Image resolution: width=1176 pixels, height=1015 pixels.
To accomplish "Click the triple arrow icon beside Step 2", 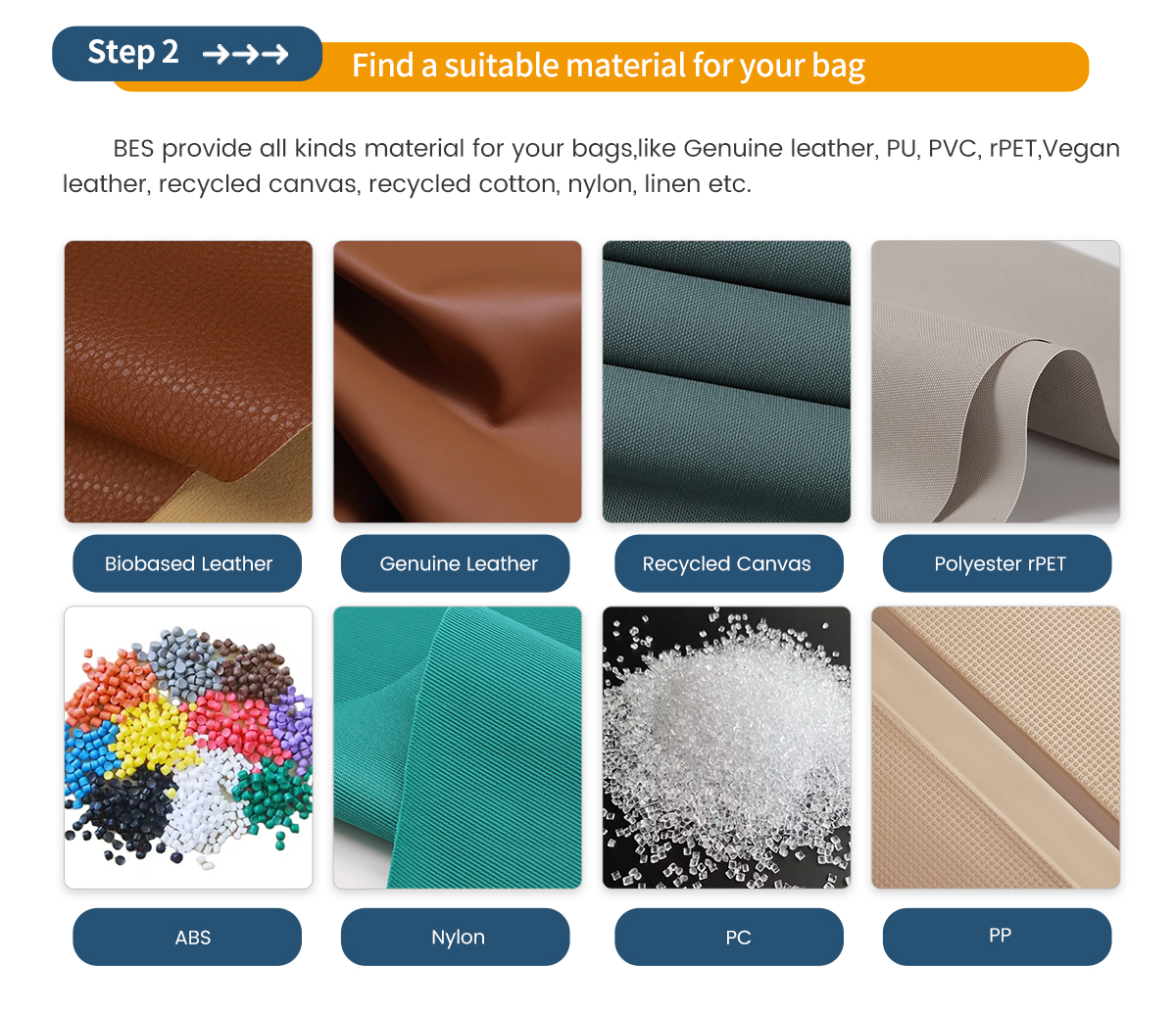I will (245, 53).
